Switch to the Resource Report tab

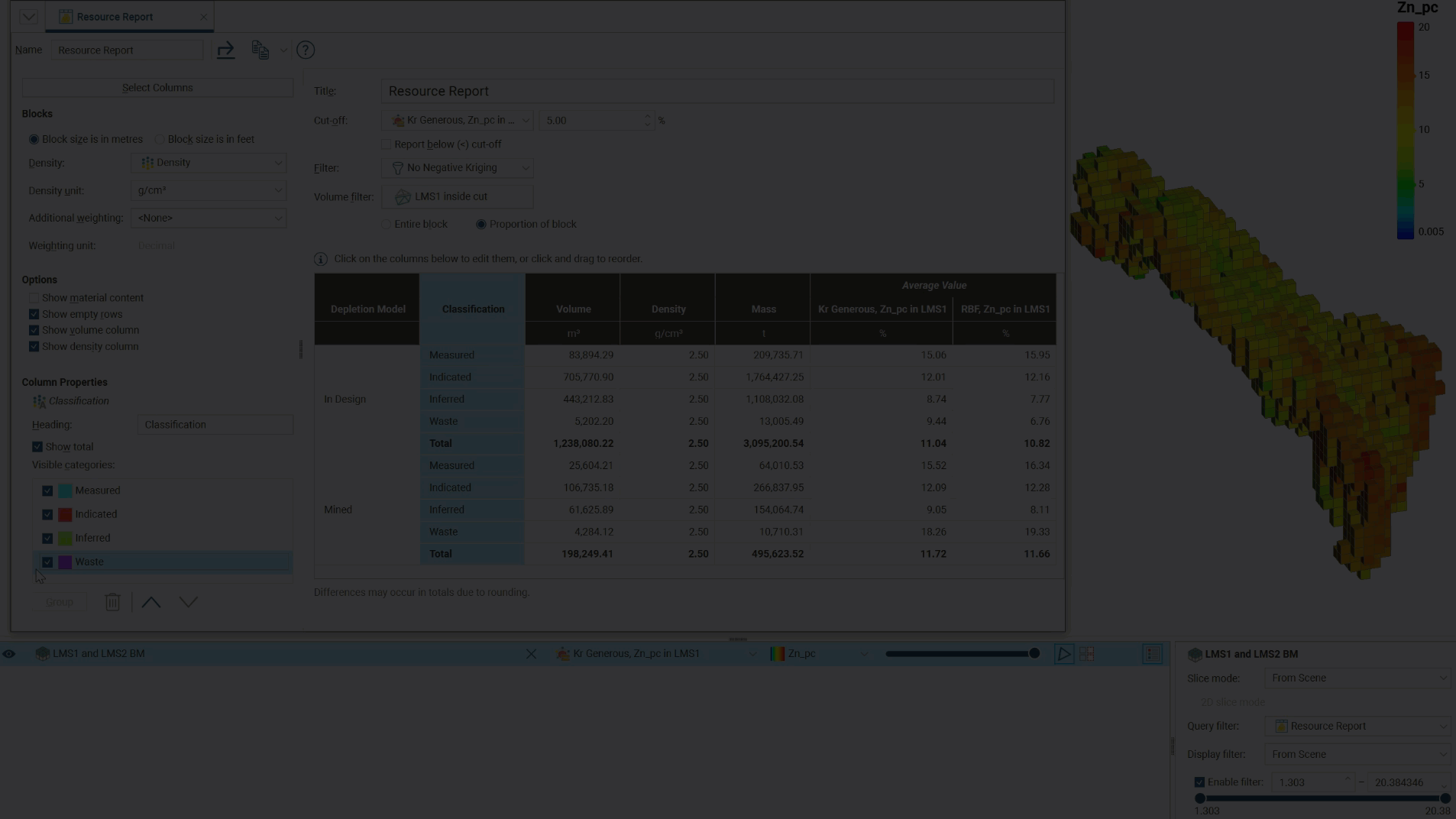pos(115,17)
